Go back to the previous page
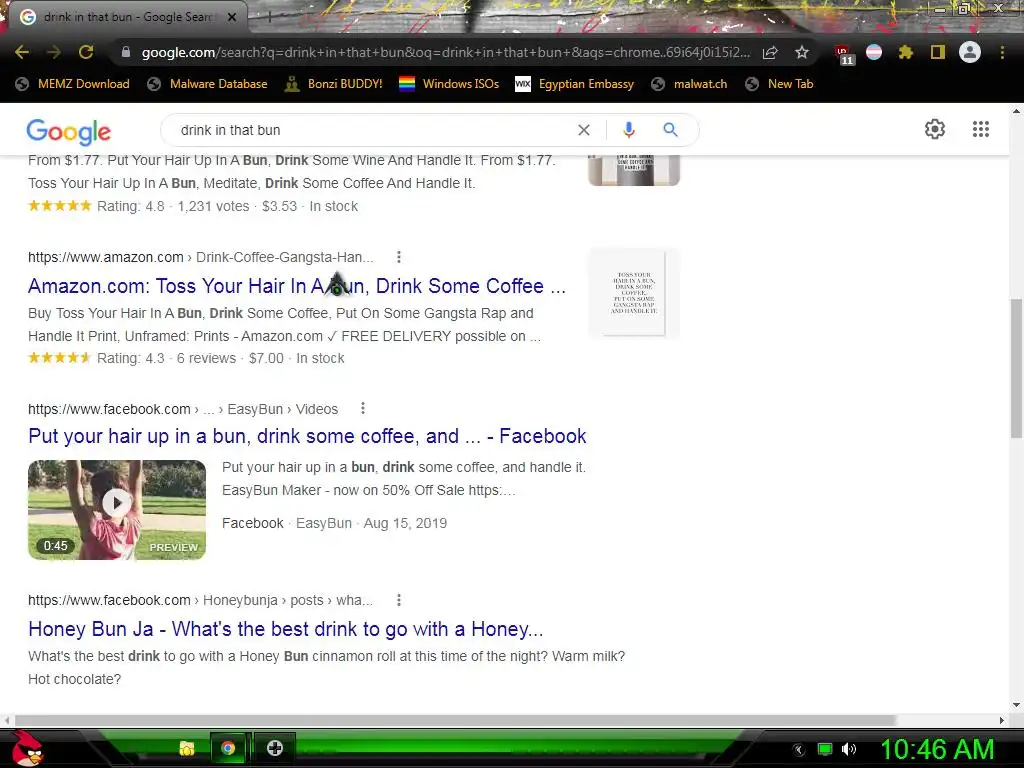This screenshot has width=1024, height=768. pos(22,52)
